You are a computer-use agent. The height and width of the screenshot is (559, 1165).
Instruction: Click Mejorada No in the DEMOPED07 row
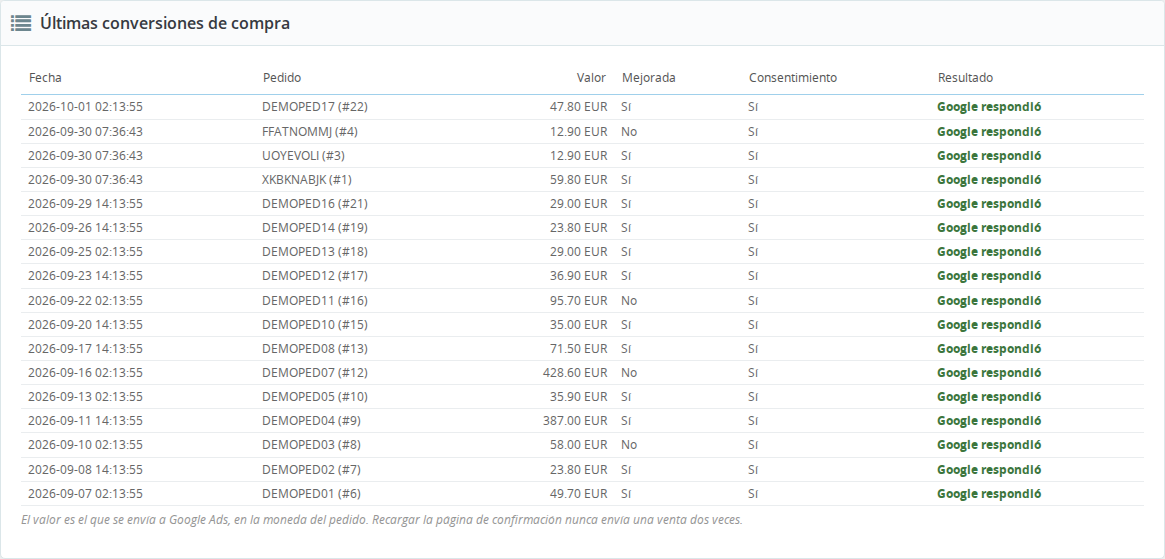[x=629, y=372]
